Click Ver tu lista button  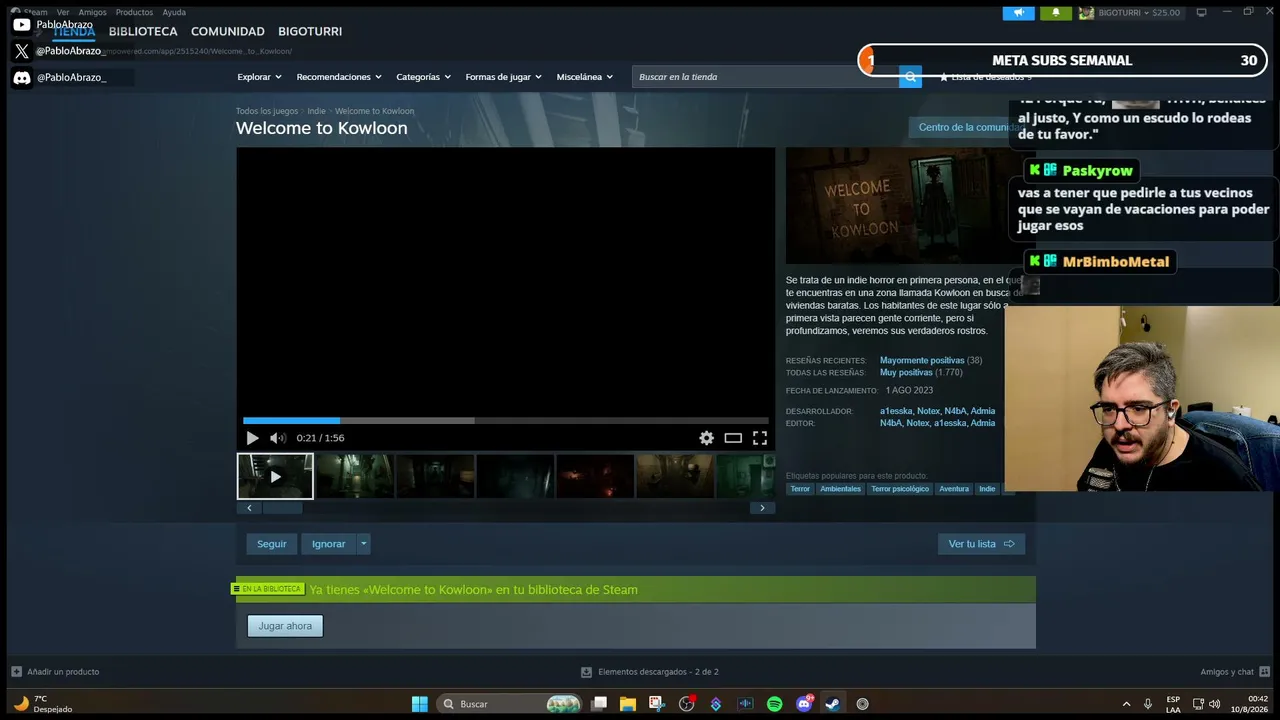point(981,544)
